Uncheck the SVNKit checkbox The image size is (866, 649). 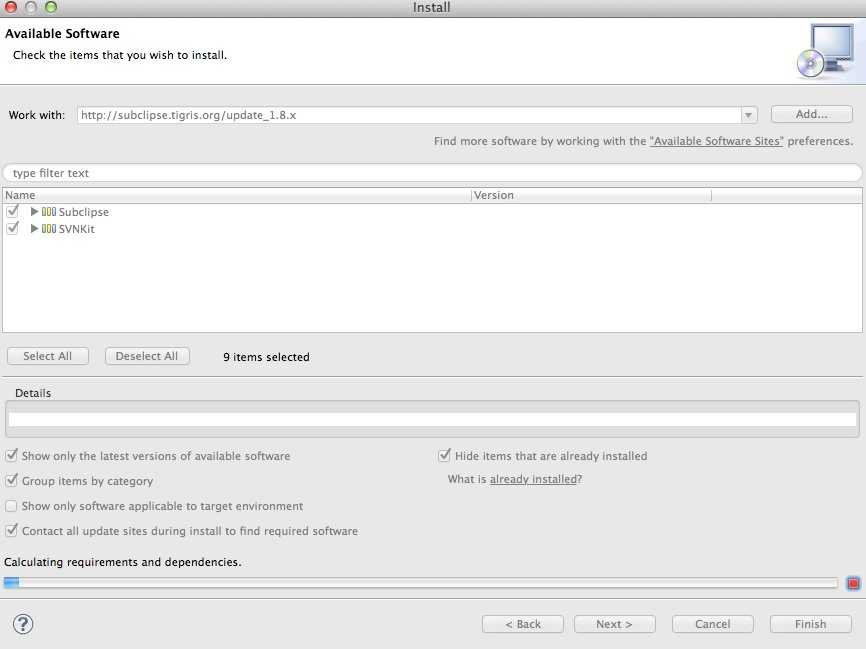(12, 228)
